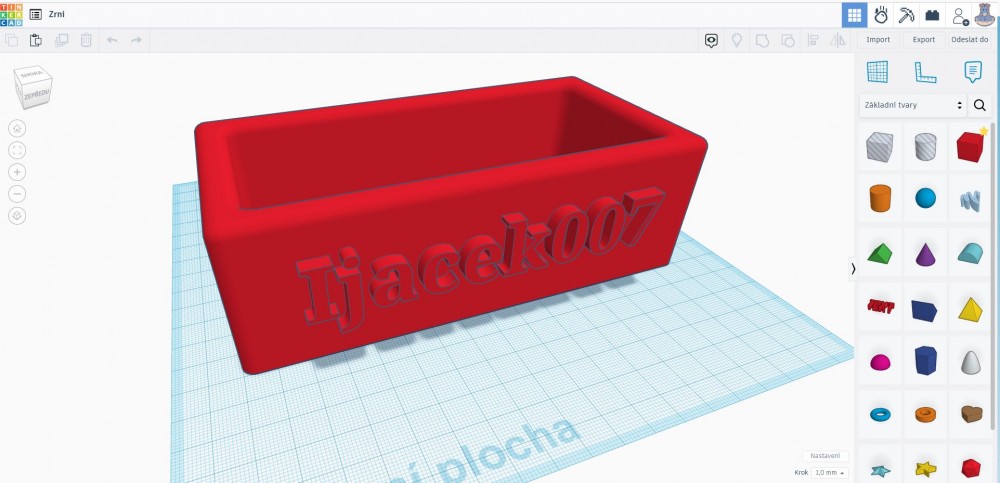Screen dimensions: 1000x483
Task: Click the Import button
Action: point(878,40)
